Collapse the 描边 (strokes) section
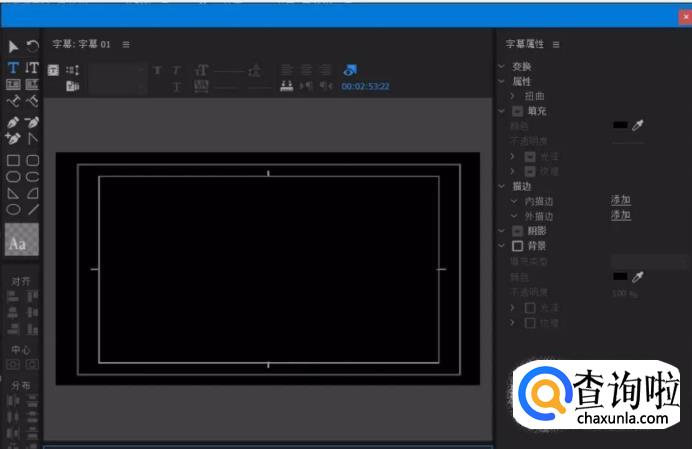The width and height of the screenshot is (692, 449). (501, 185)
